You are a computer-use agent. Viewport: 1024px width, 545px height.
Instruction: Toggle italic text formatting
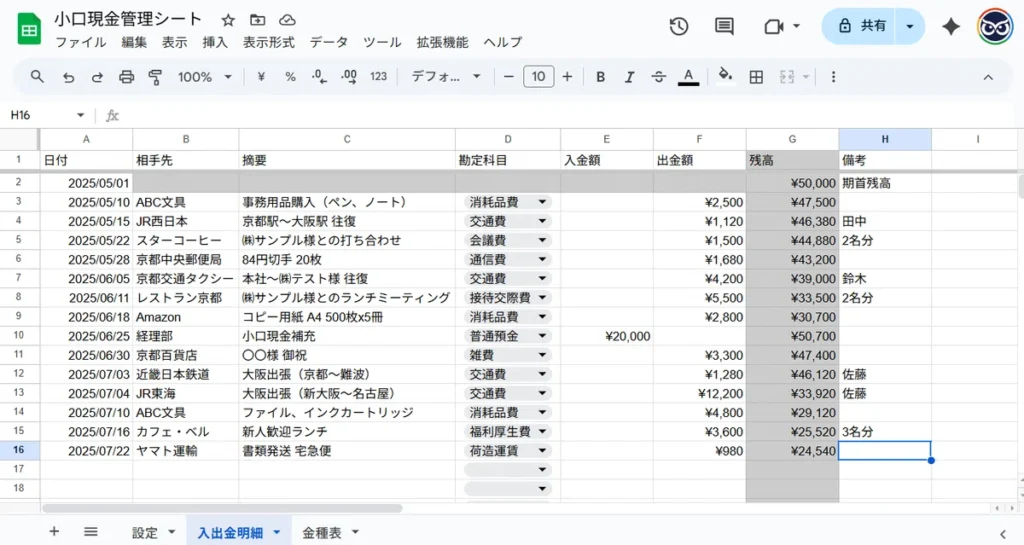coord(629,77)
